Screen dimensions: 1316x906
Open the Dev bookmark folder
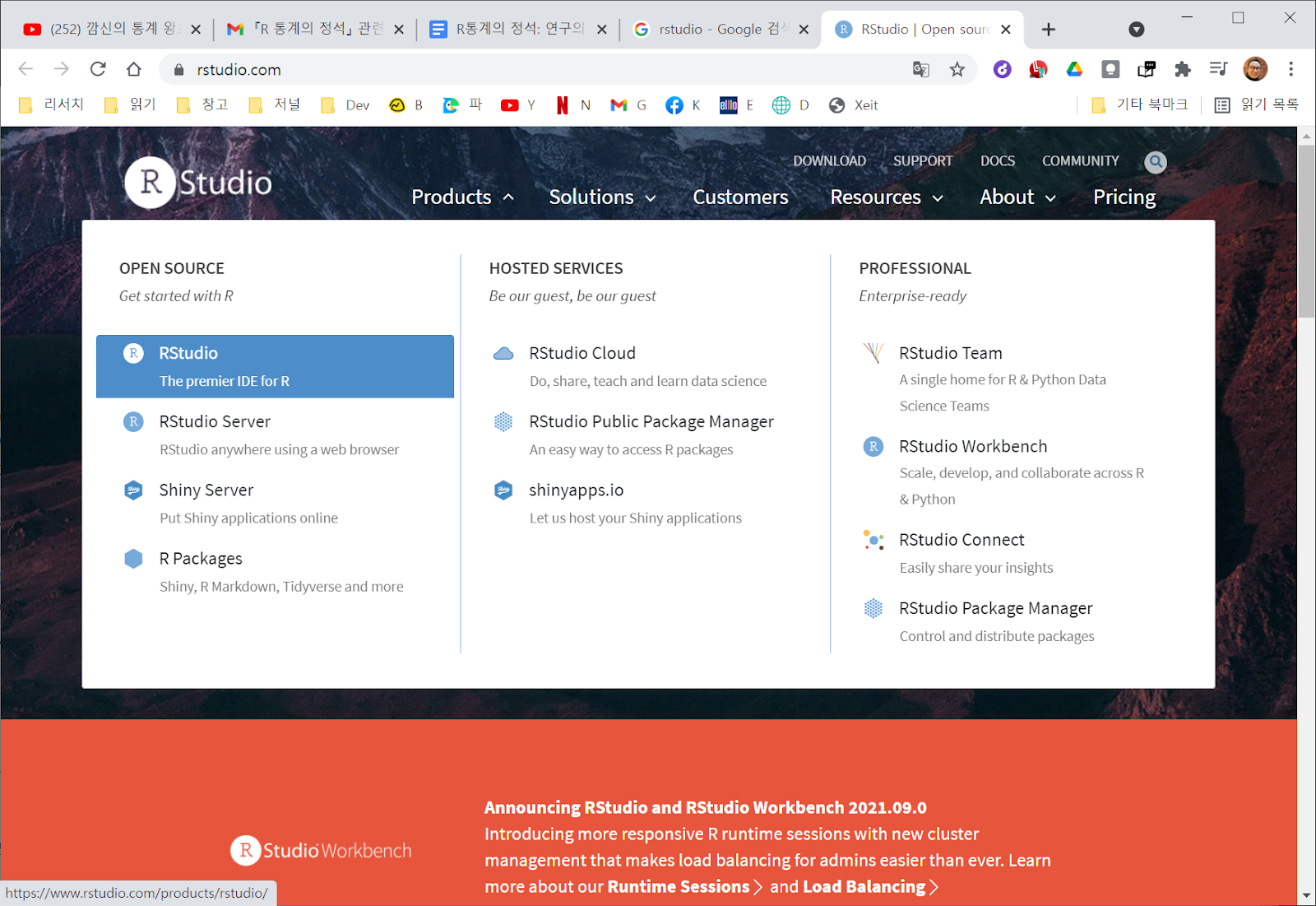pos(345,105)
